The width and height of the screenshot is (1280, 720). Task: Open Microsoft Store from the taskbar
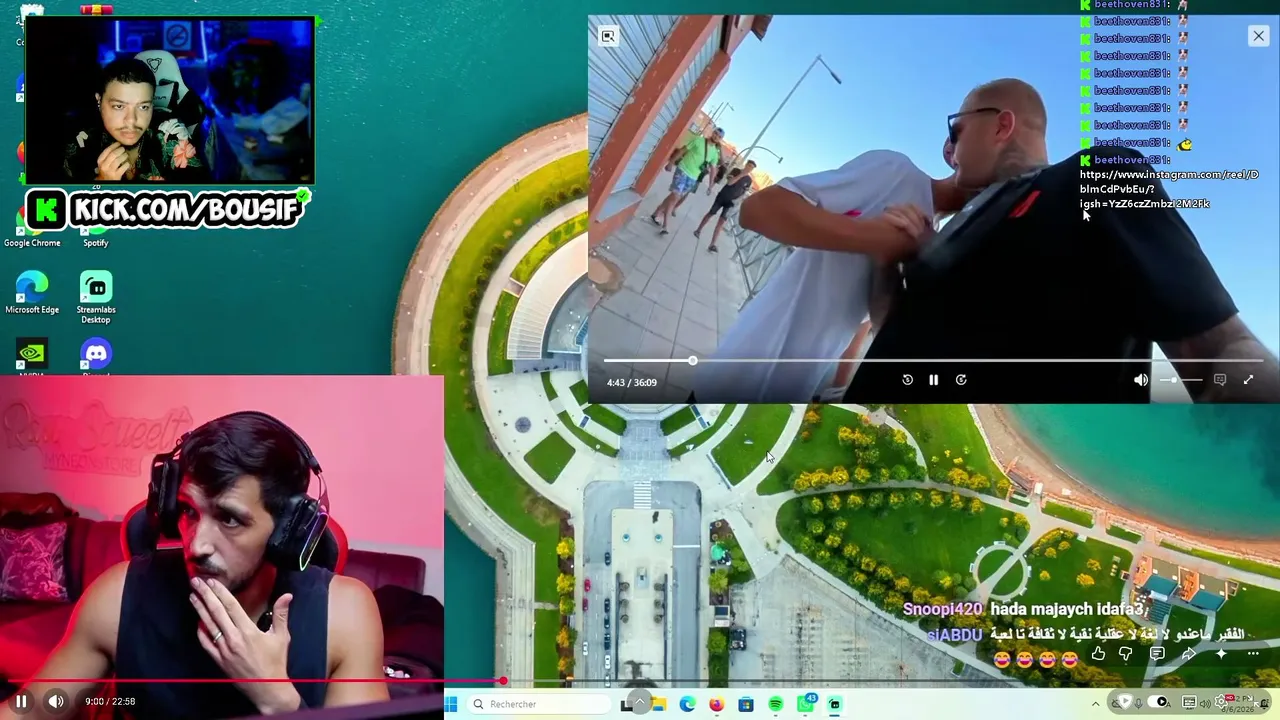(x=746, y=704)
